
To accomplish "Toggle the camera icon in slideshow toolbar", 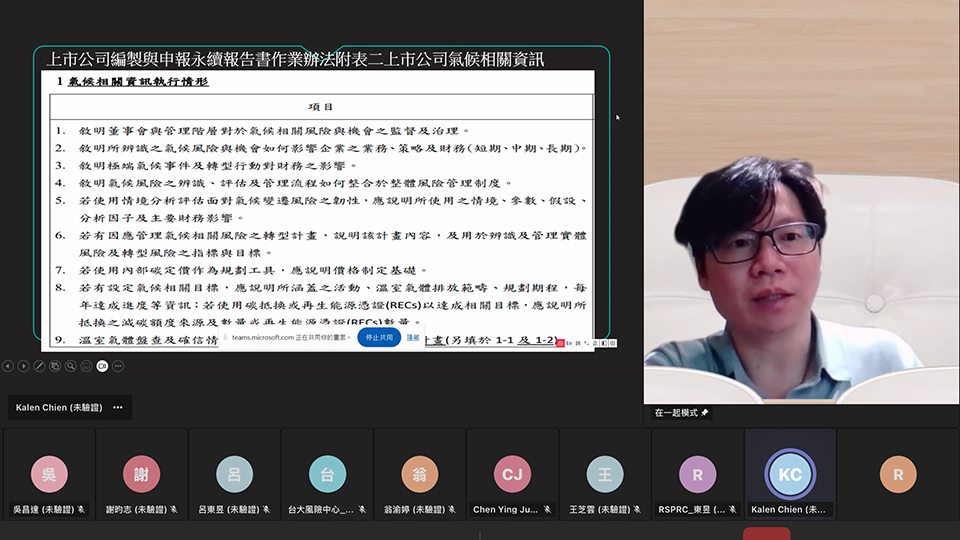I will [x=102, y=366].
